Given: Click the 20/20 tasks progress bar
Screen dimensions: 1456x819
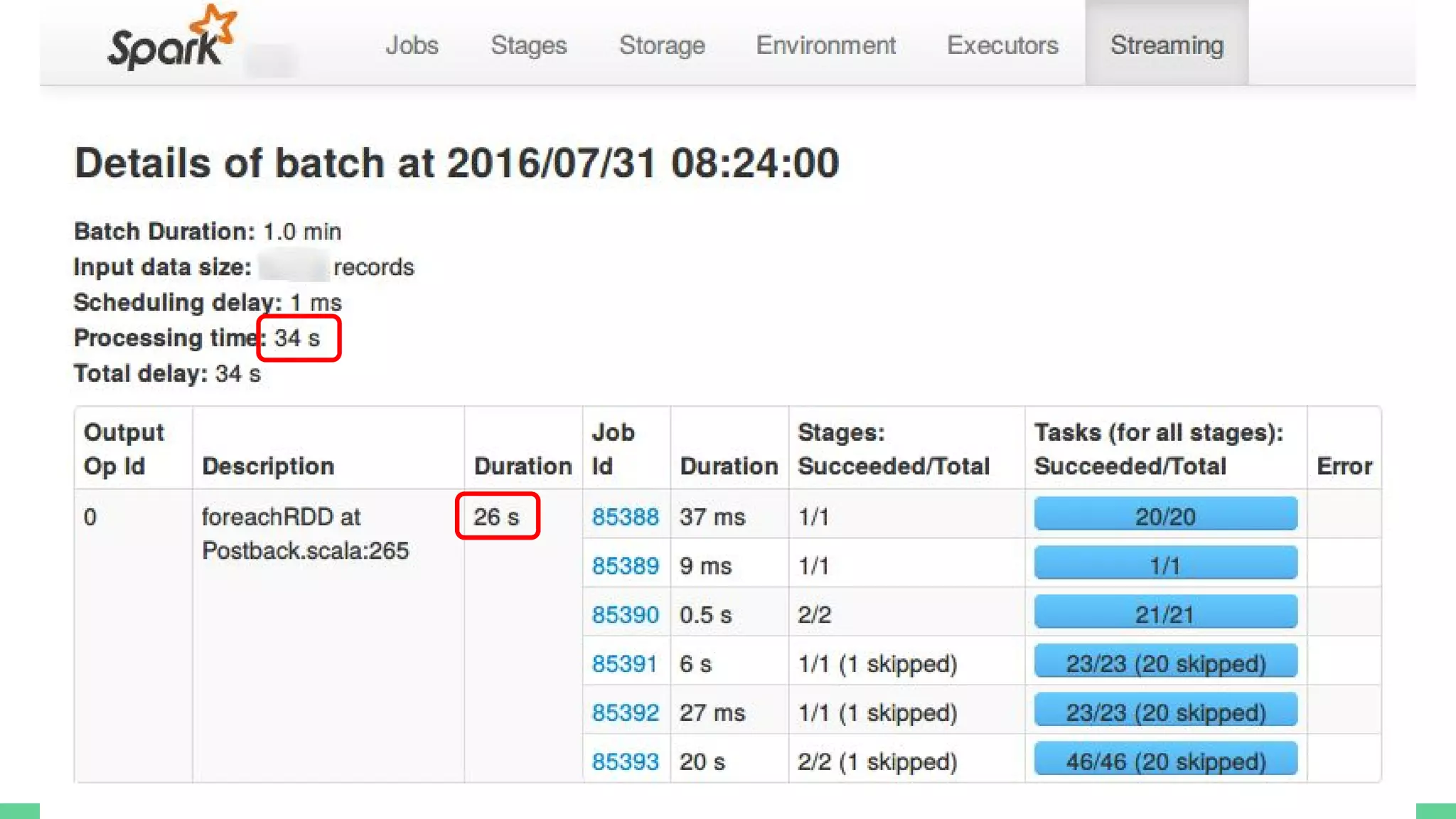Looking at the screenshot, I should tap(1165, 515).
